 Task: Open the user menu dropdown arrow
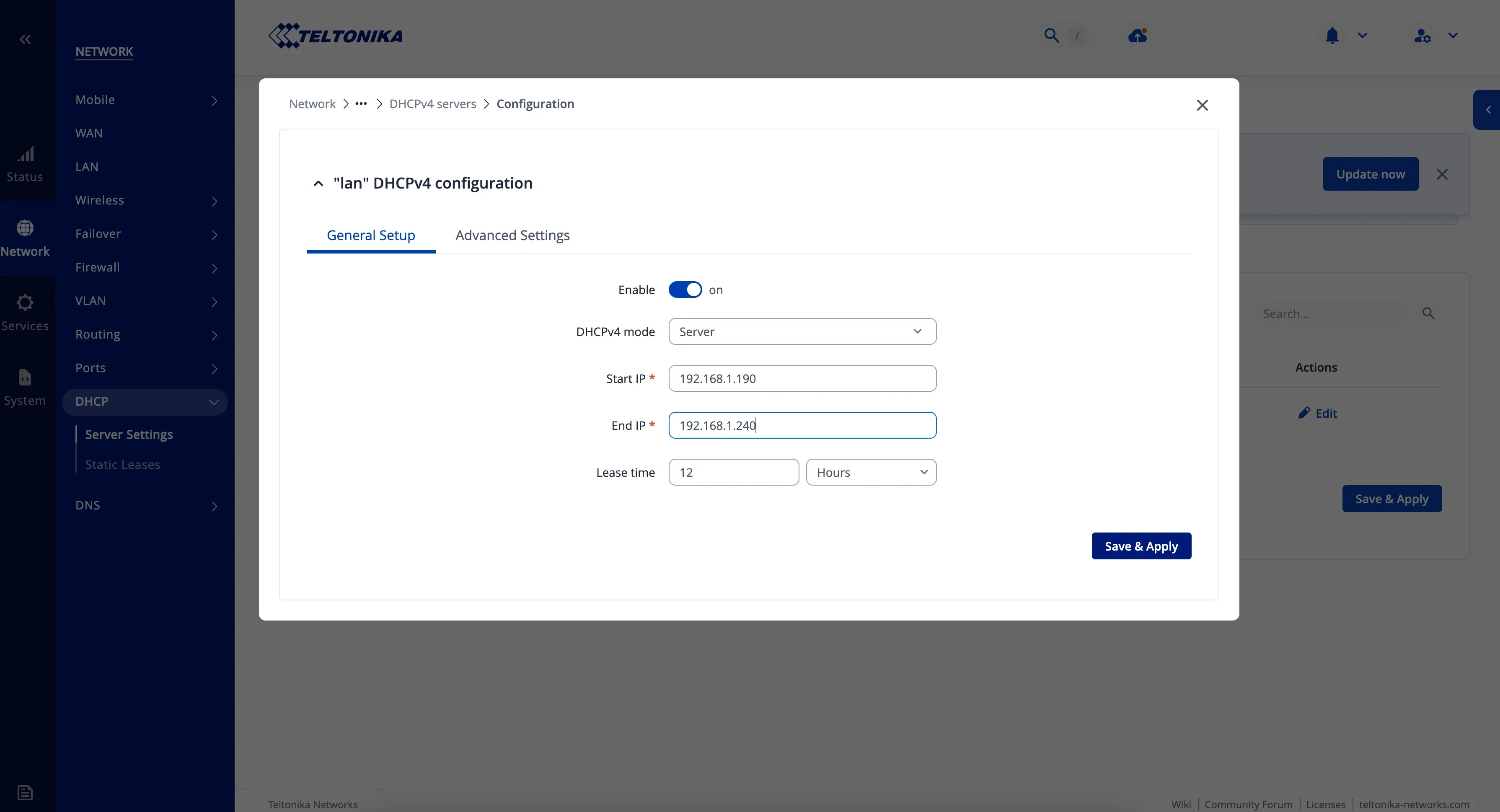click(1453, 36)
